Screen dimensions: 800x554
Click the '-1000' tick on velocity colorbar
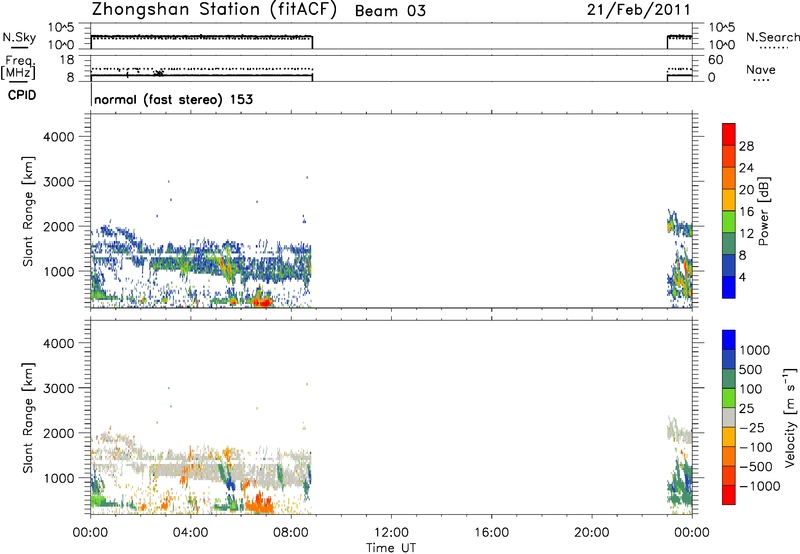760,486
